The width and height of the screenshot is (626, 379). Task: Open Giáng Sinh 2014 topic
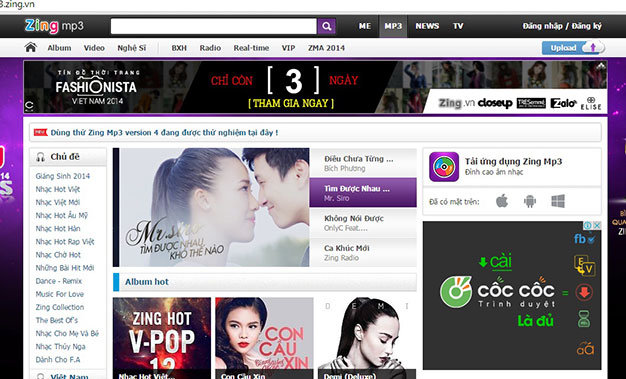pyautogui.click(x=63, y=176)
